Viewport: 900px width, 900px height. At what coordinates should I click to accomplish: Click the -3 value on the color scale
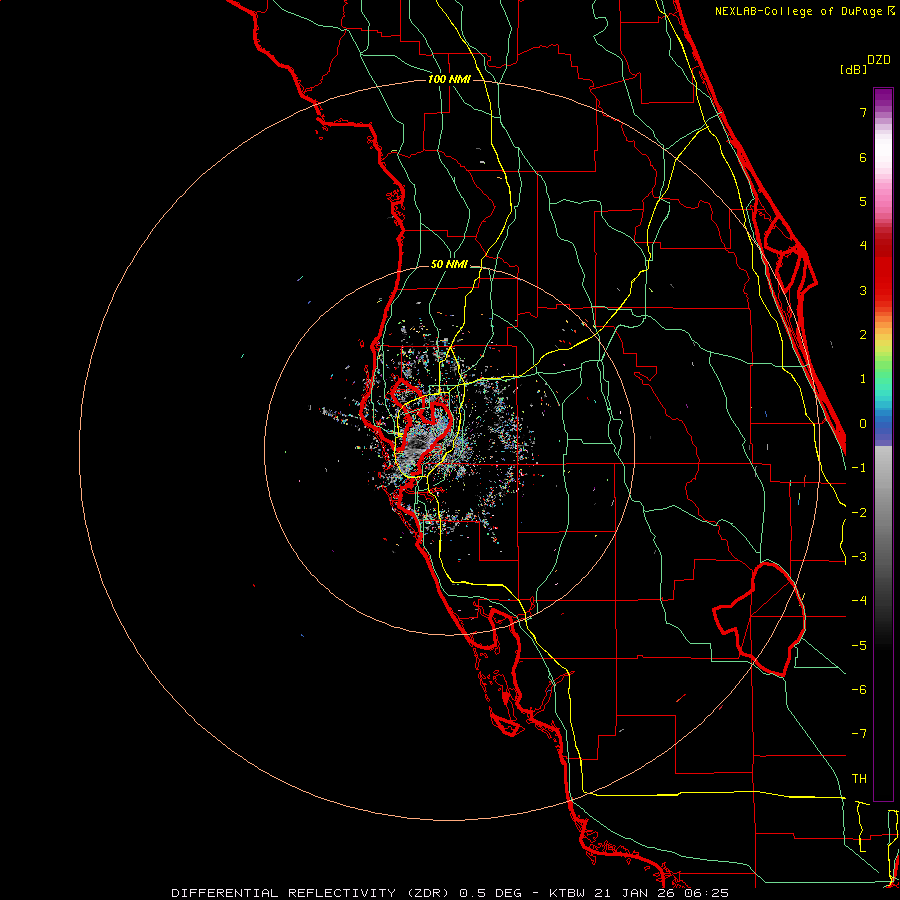click(x=859, y=557)
